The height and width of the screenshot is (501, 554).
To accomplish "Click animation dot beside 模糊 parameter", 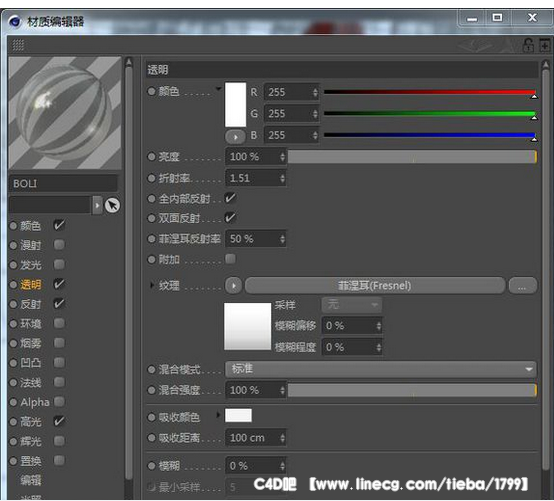I will (x=152, y=466).
